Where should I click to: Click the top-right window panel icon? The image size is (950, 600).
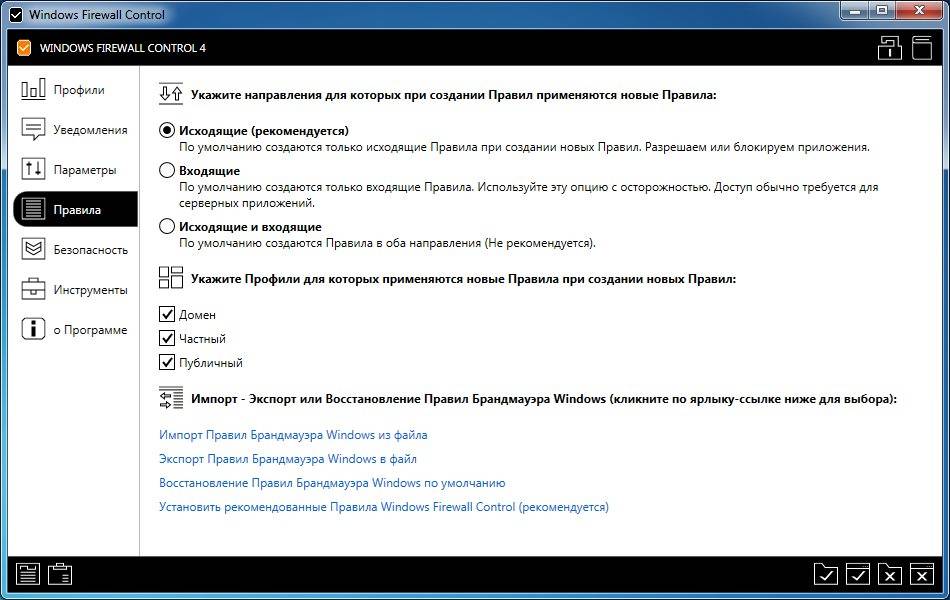tap(922, 48)
